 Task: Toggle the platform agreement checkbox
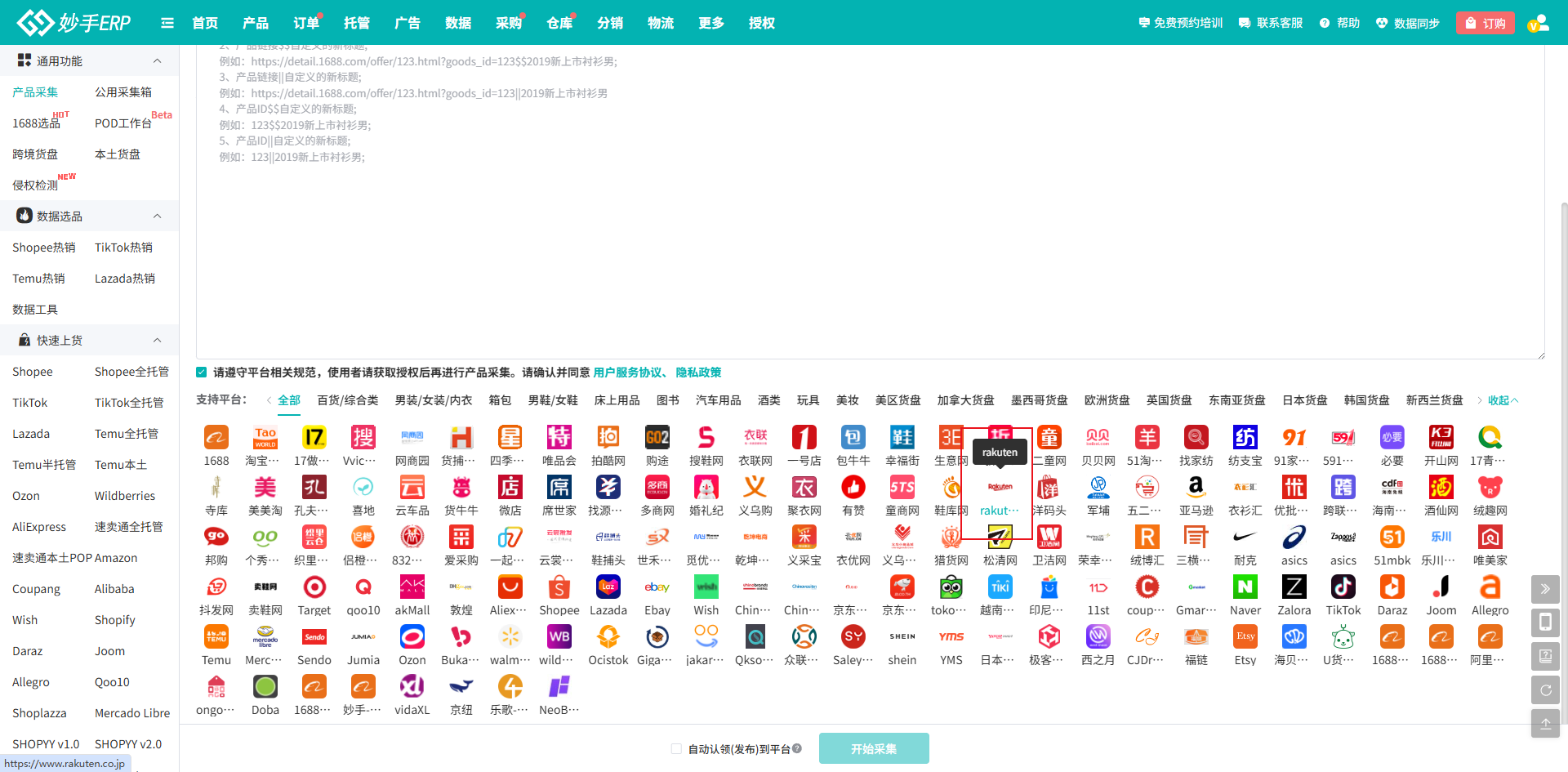click(x=202, y=373)
